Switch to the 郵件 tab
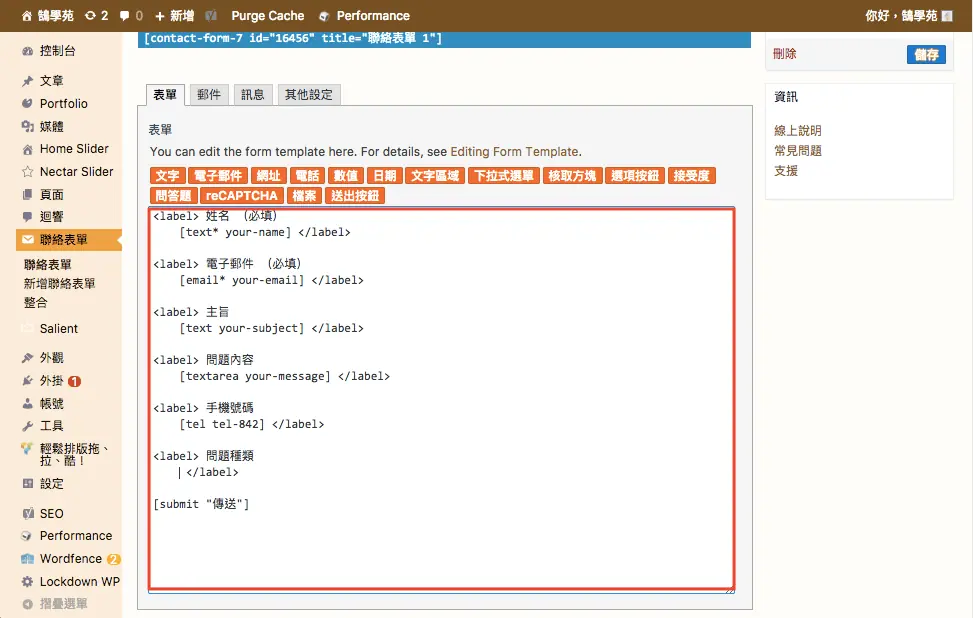 click(209, 95)
